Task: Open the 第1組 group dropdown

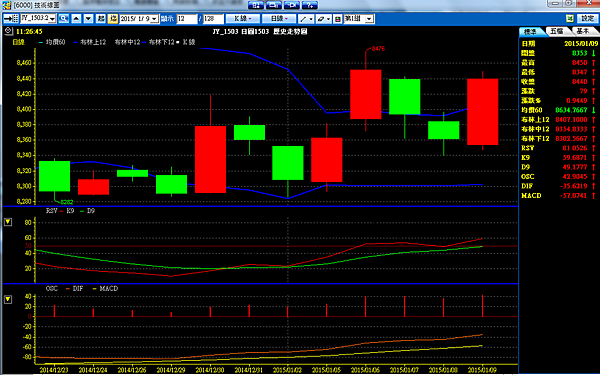Action: click(369, 19)
